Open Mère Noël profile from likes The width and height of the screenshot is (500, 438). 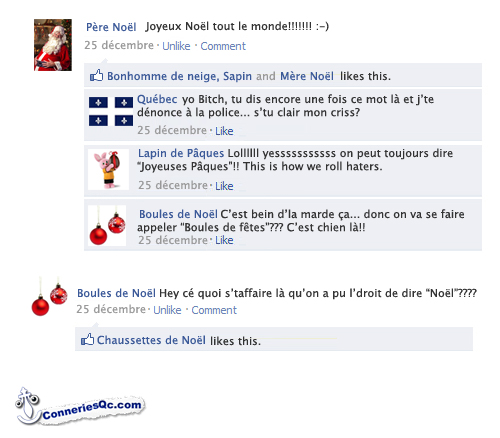click(307, 76)
